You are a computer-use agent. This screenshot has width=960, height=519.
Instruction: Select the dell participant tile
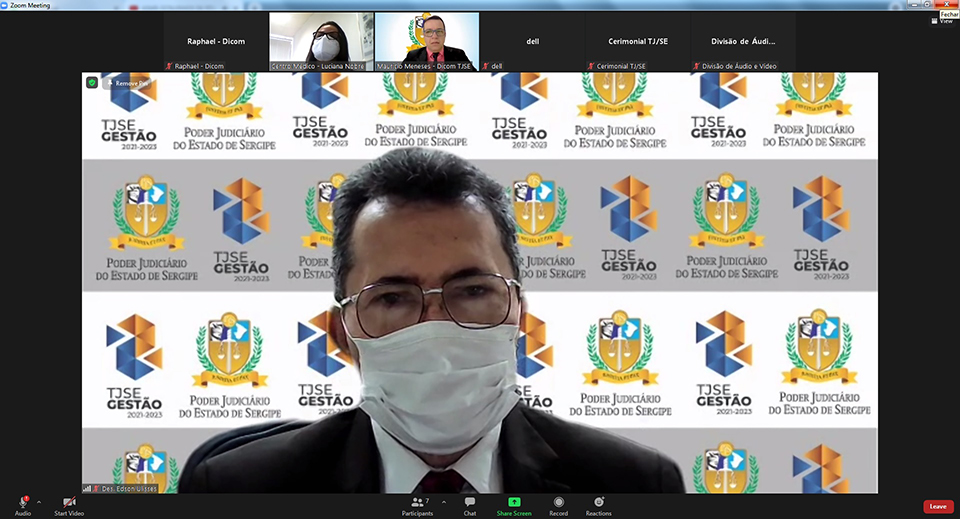click(x=531, y=41)
